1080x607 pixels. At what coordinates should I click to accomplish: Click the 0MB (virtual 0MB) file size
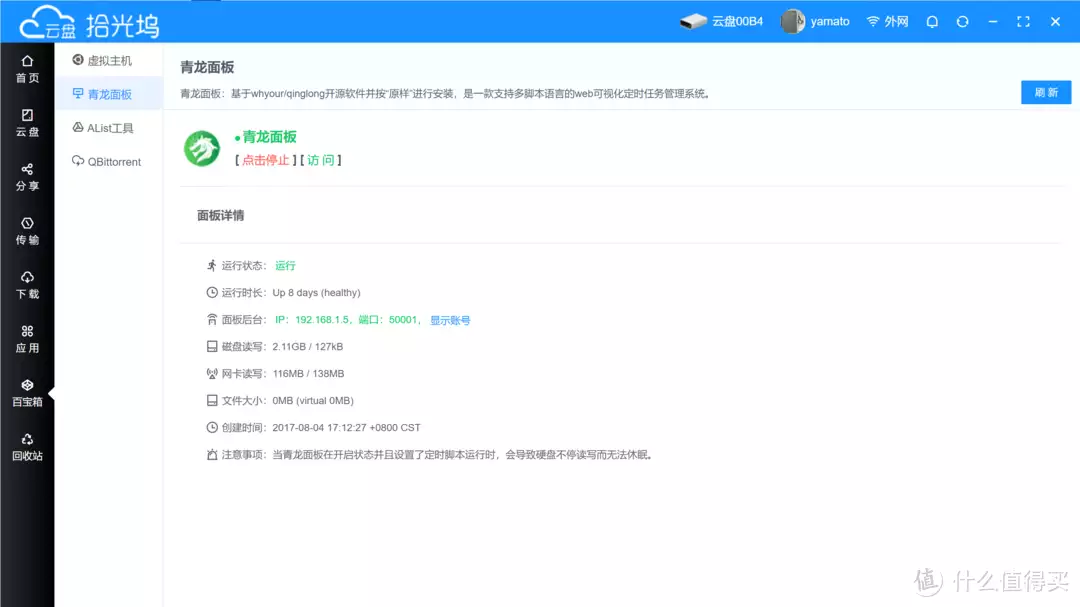coord(313,400)
